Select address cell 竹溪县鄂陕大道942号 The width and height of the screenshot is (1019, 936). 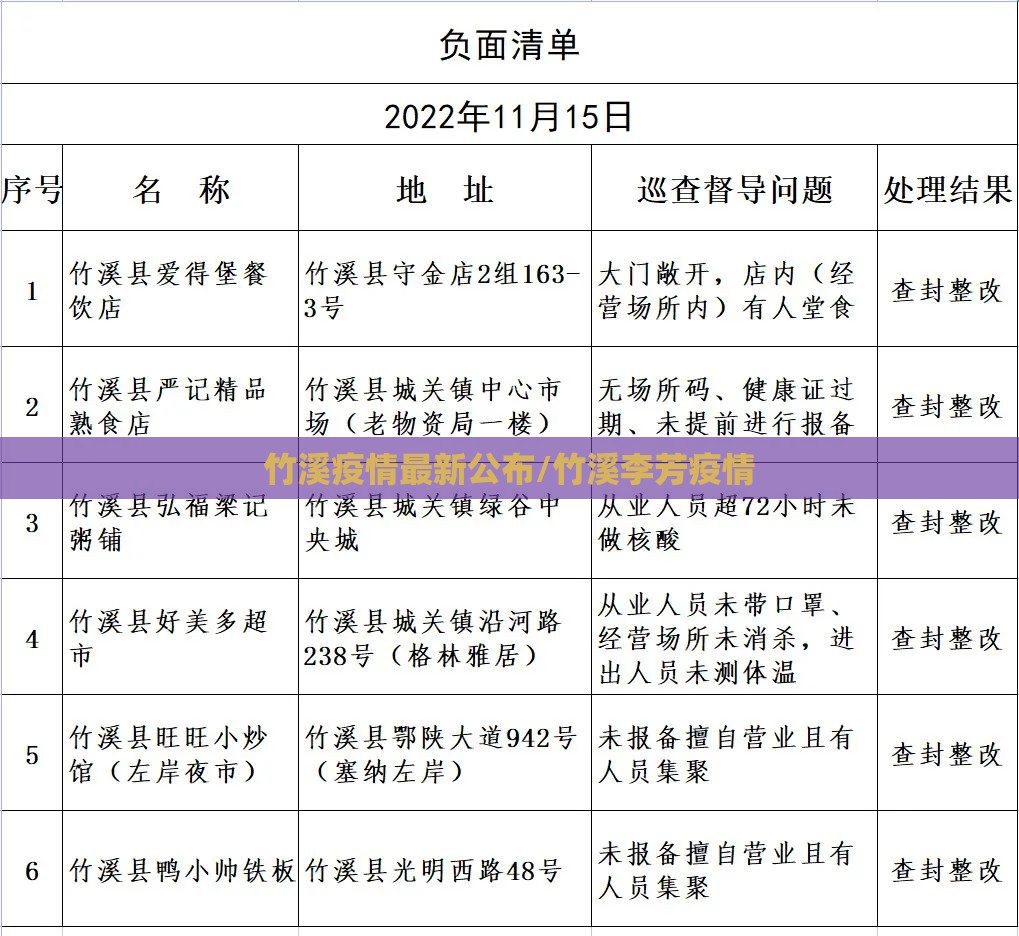click(x=445, y=753)
